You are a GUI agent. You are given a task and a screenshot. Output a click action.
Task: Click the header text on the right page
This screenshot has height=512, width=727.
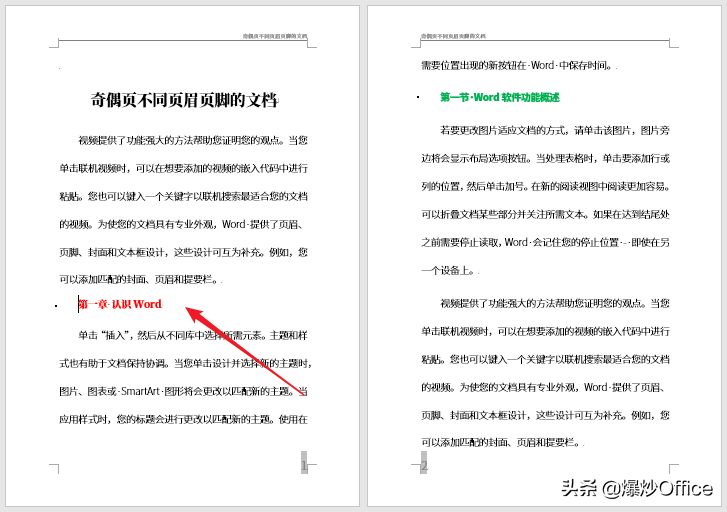453,36
